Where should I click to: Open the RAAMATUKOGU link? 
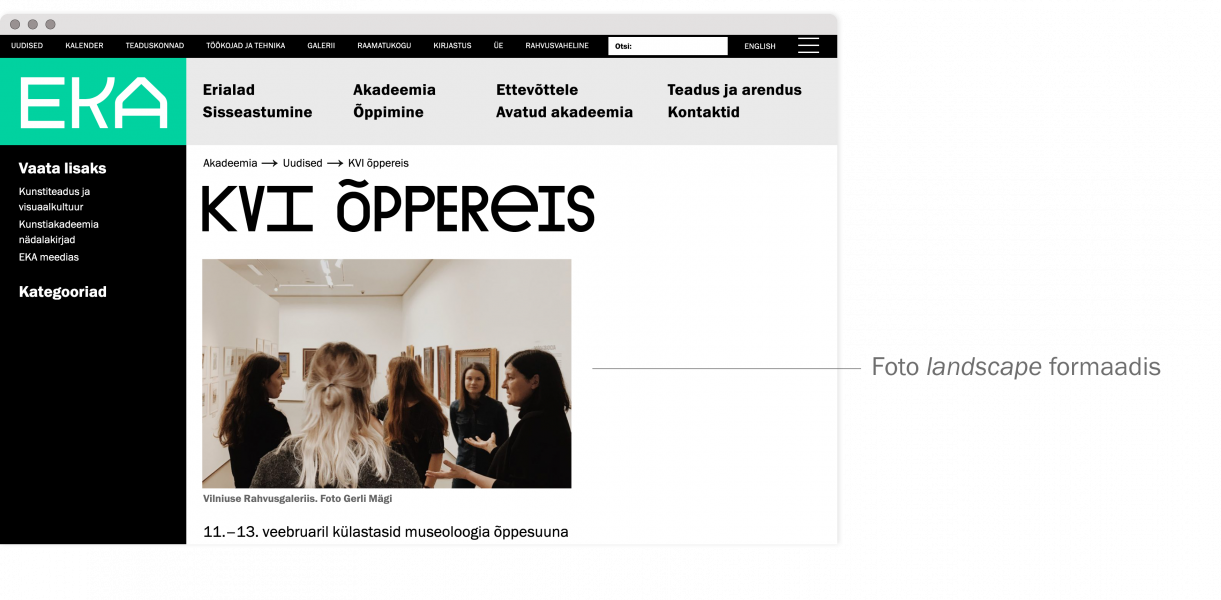tap(384, 46)
